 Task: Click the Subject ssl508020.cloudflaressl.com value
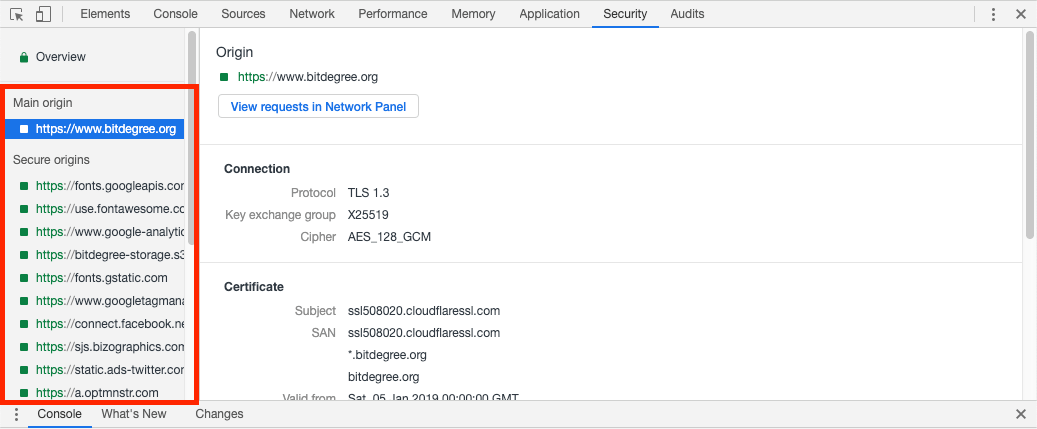424,311
